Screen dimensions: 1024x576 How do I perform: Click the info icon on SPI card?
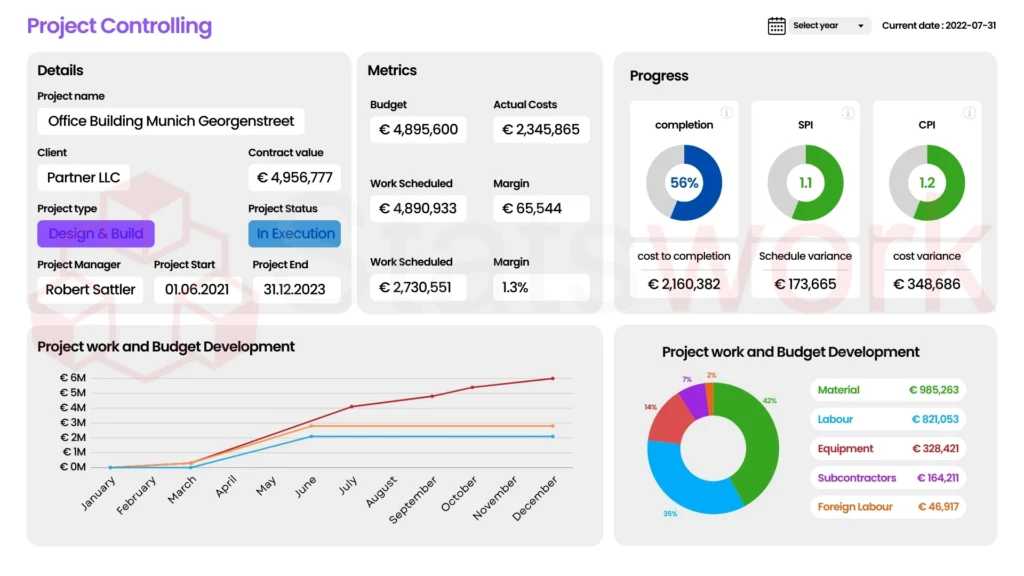click(848, 113)
